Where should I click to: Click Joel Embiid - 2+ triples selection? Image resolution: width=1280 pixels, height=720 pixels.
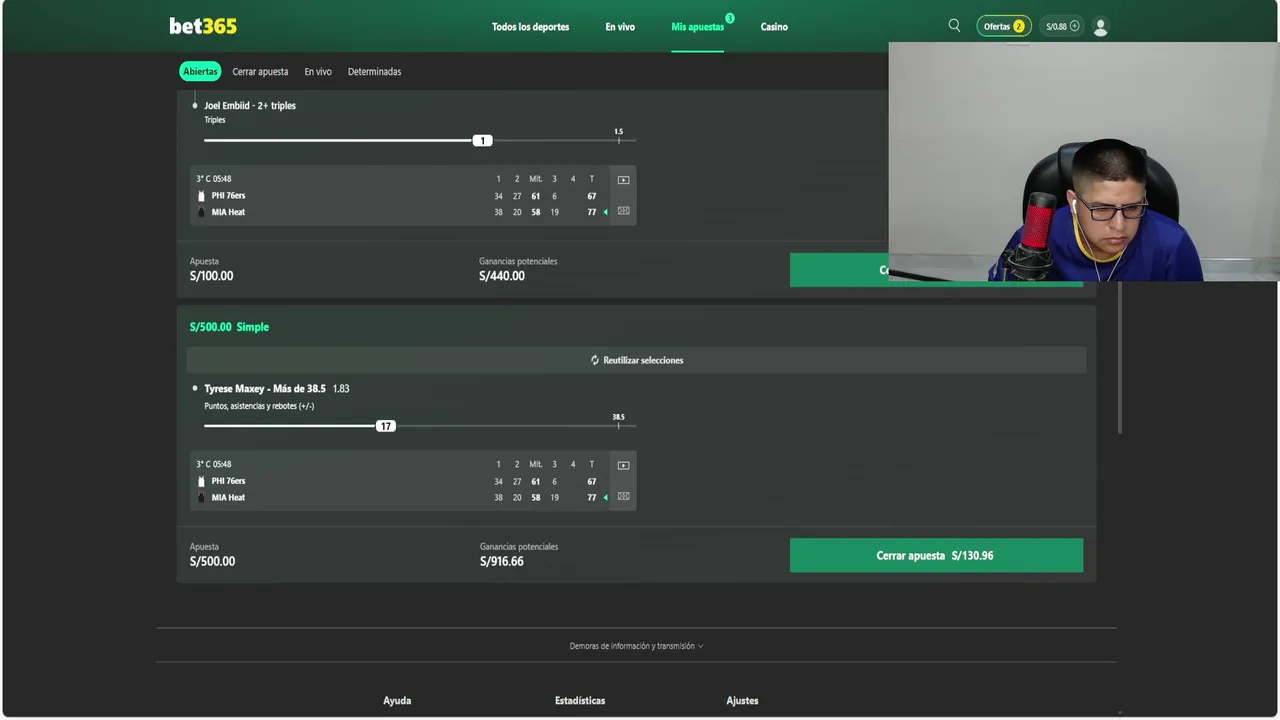[x=250, y=106]
